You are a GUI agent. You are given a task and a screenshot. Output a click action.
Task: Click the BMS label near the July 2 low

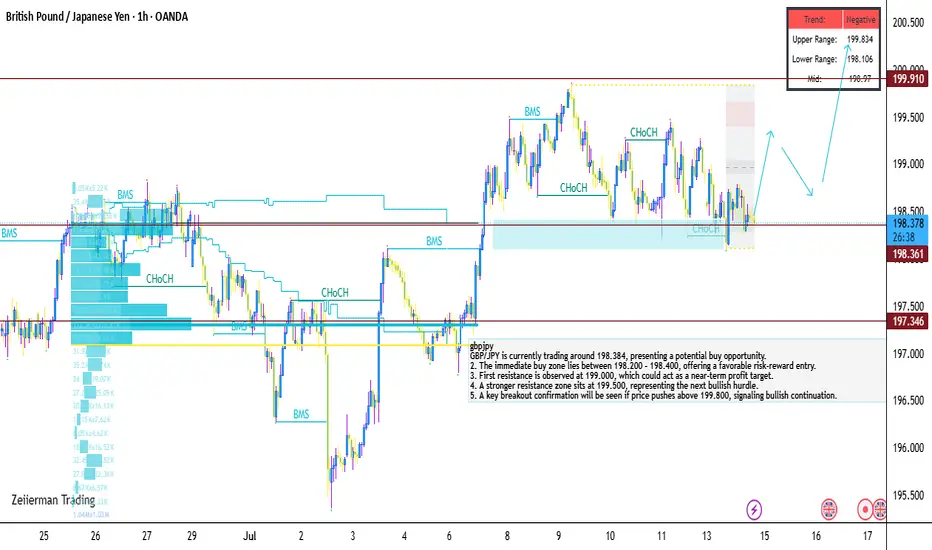[301, 414]
